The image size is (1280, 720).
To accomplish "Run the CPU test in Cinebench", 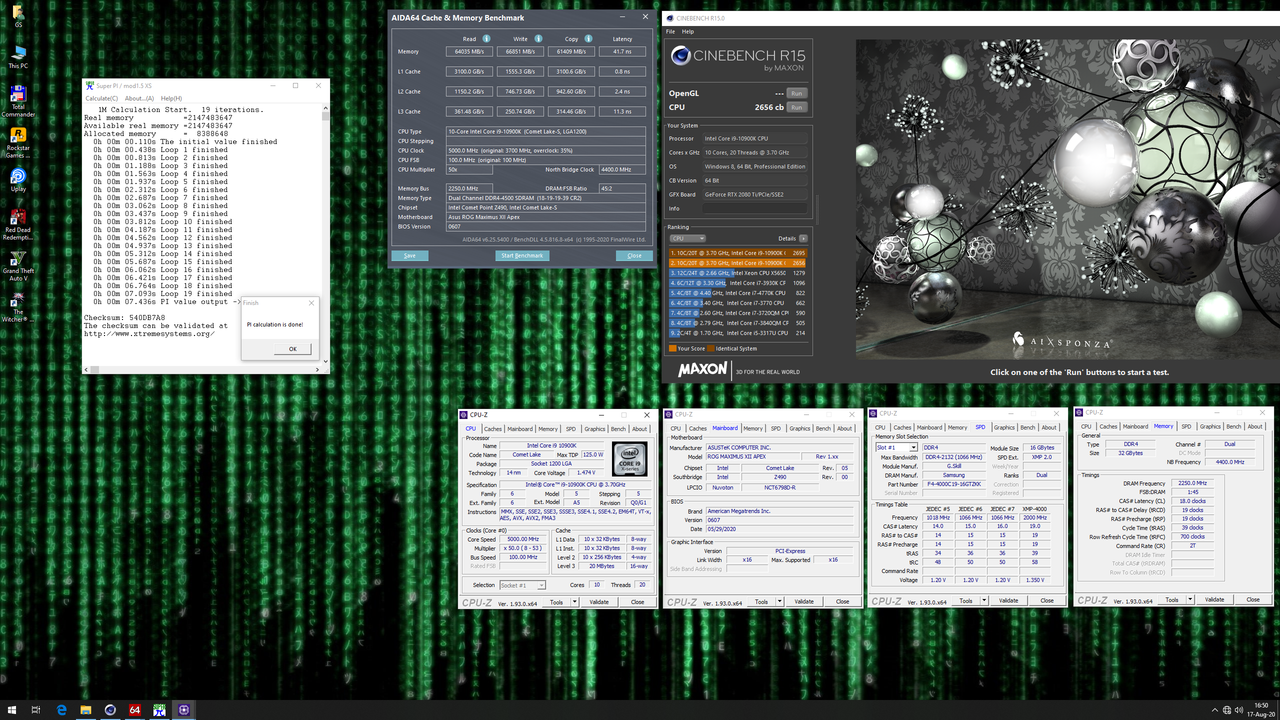I will tap(796, 107).
